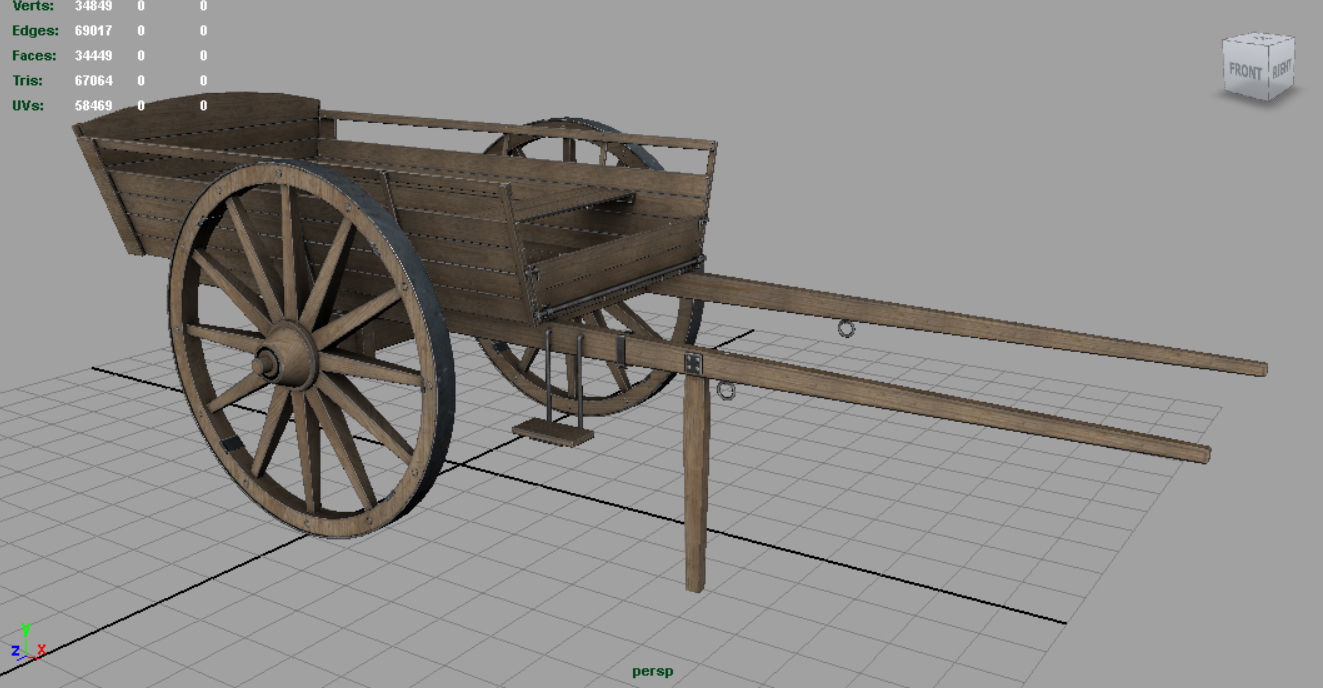Click the Tris: label in the heads-up display
The width and height of the screenshot is (1323, 688).
pyautogui.click(x=26, y=81)
